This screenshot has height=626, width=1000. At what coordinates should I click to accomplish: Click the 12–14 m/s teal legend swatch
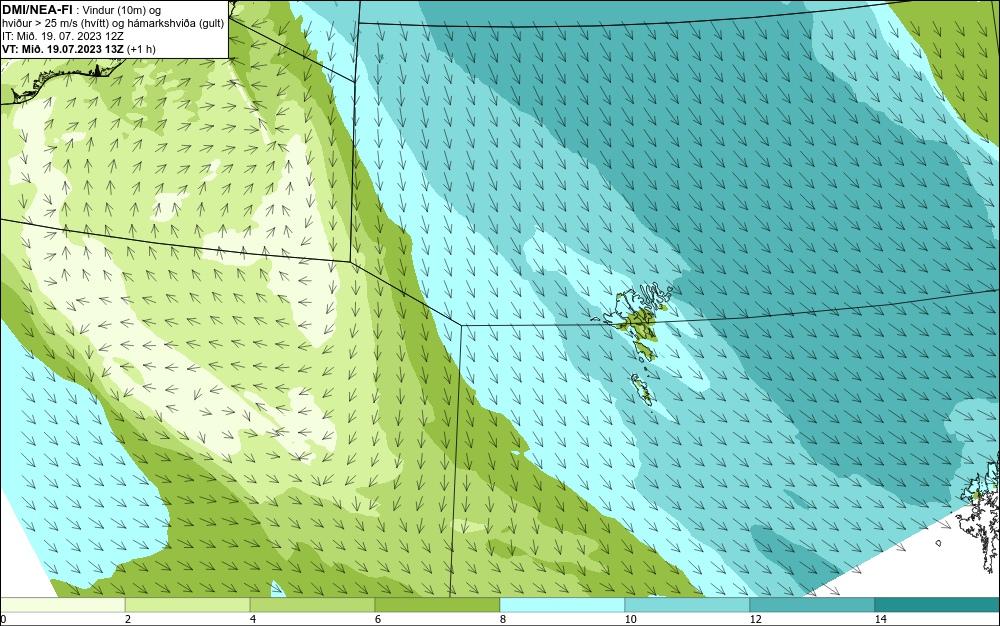point(812,604)
